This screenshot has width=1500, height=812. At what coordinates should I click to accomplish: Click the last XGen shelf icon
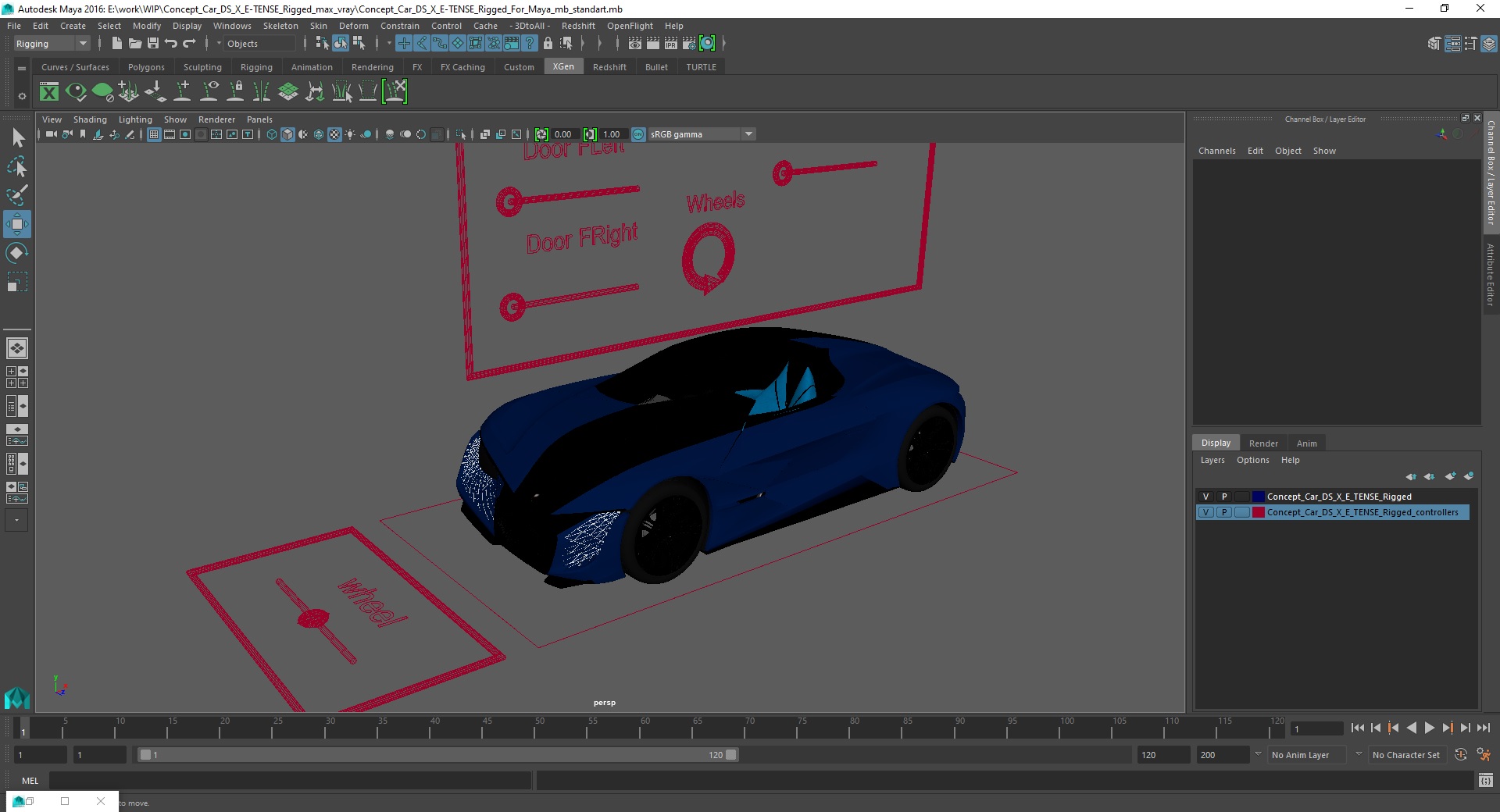tap(395, 92)
